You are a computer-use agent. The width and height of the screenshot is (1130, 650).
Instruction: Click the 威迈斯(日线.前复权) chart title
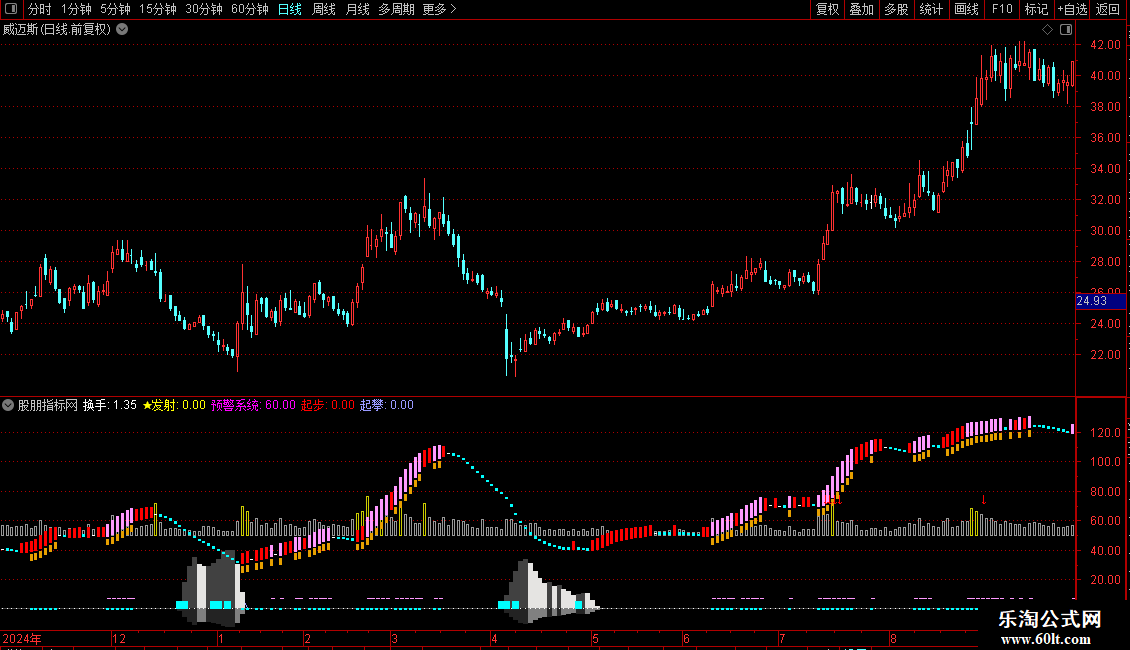[57, 30]
